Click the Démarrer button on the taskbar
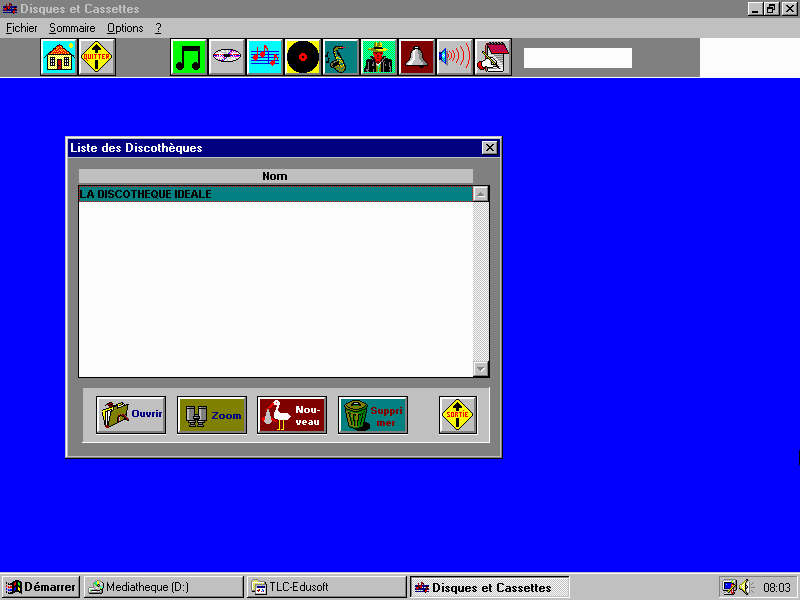The width and height of the screenshot is (800, 600). (x=40, y=587)
